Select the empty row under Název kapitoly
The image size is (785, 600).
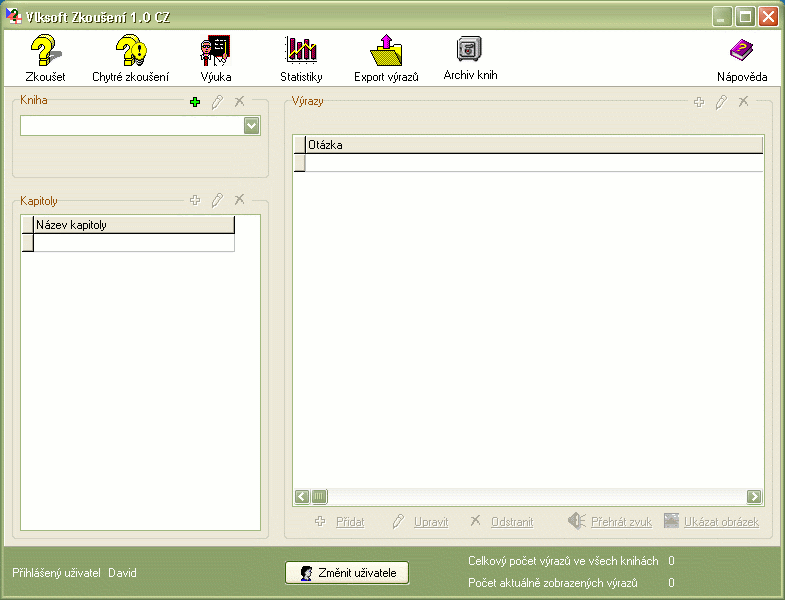coord(134,242)
